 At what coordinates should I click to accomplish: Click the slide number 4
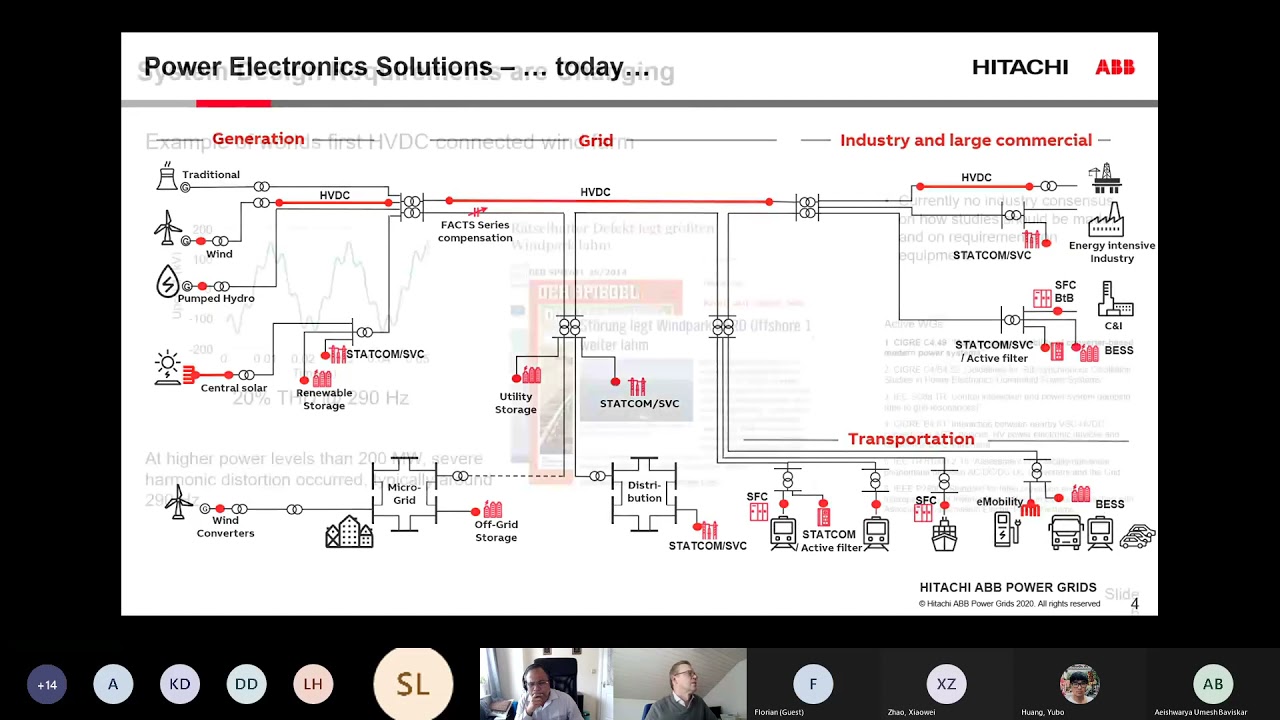[1134, 604]
